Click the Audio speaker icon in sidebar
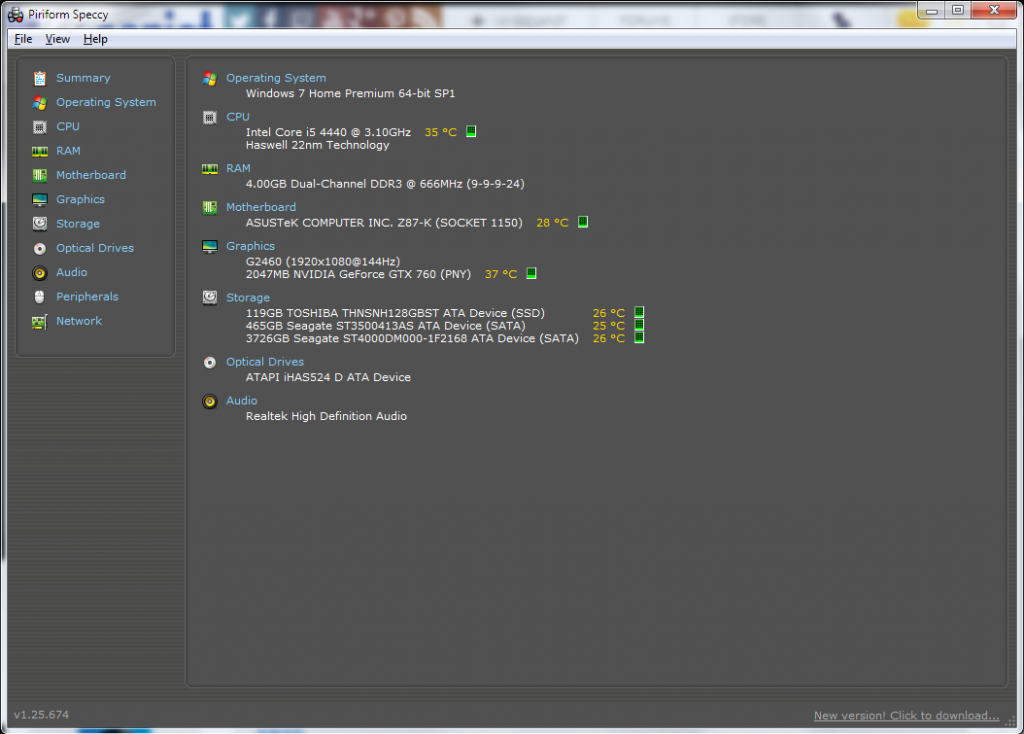The image size is (1024, 734). point(40,273)
